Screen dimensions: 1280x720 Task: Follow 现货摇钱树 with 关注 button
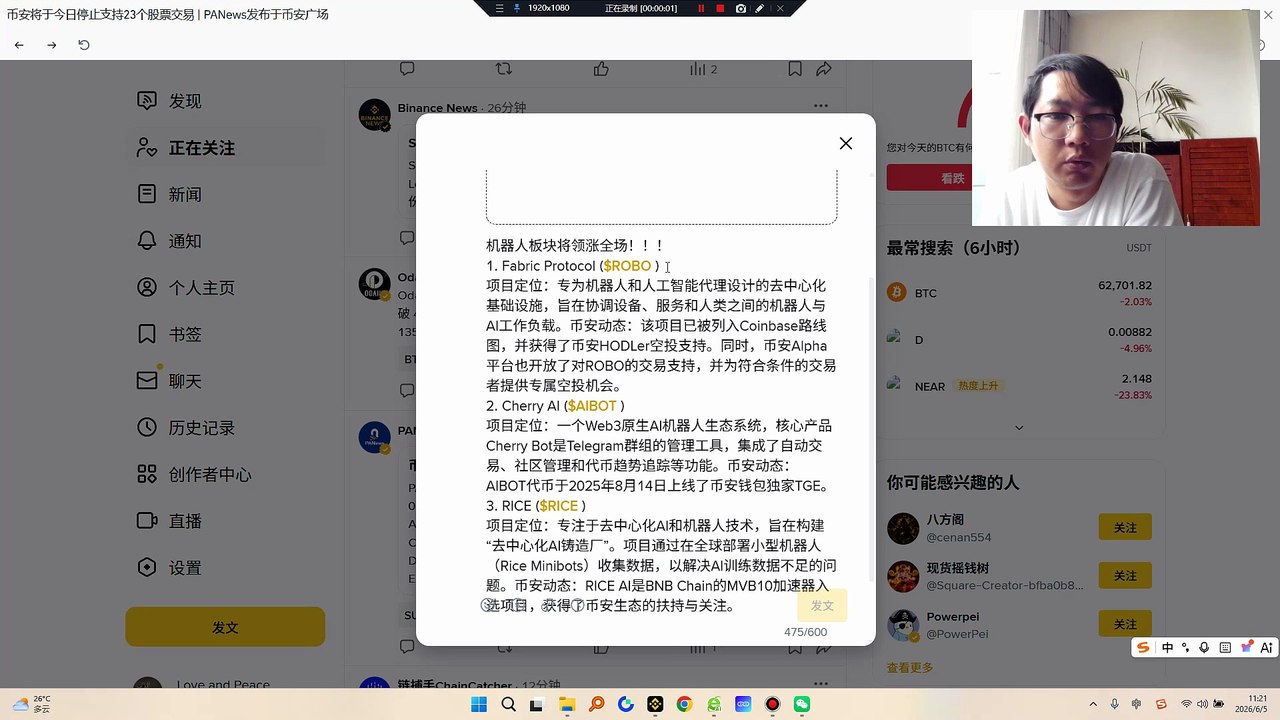coord(1125,575)
